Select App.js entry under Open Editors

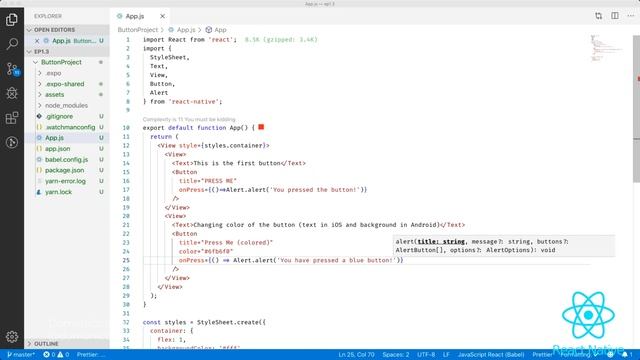pyautogui.click(x=67, y=41)
